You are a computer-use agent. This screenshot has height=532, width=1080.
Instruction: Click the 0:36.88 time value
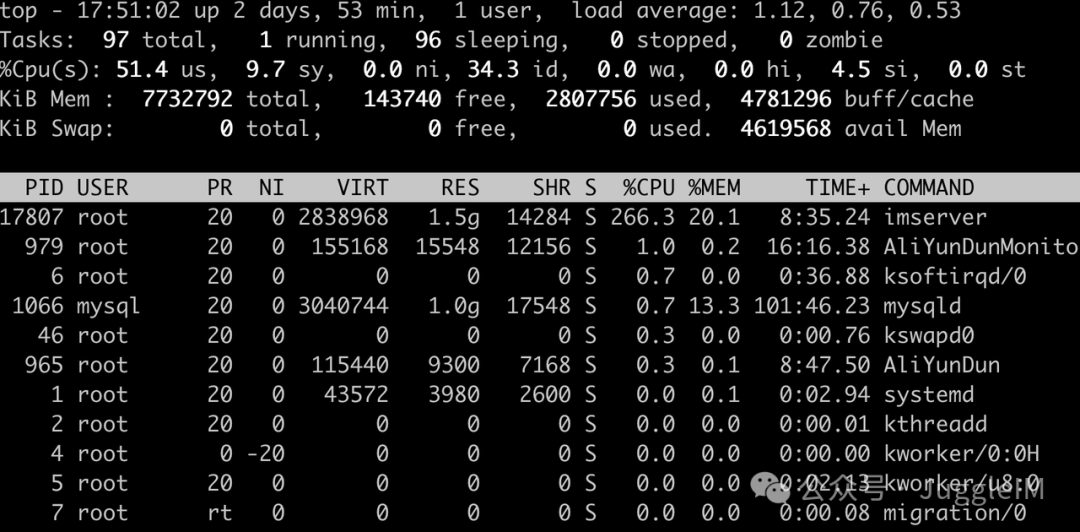click(824, 276)
